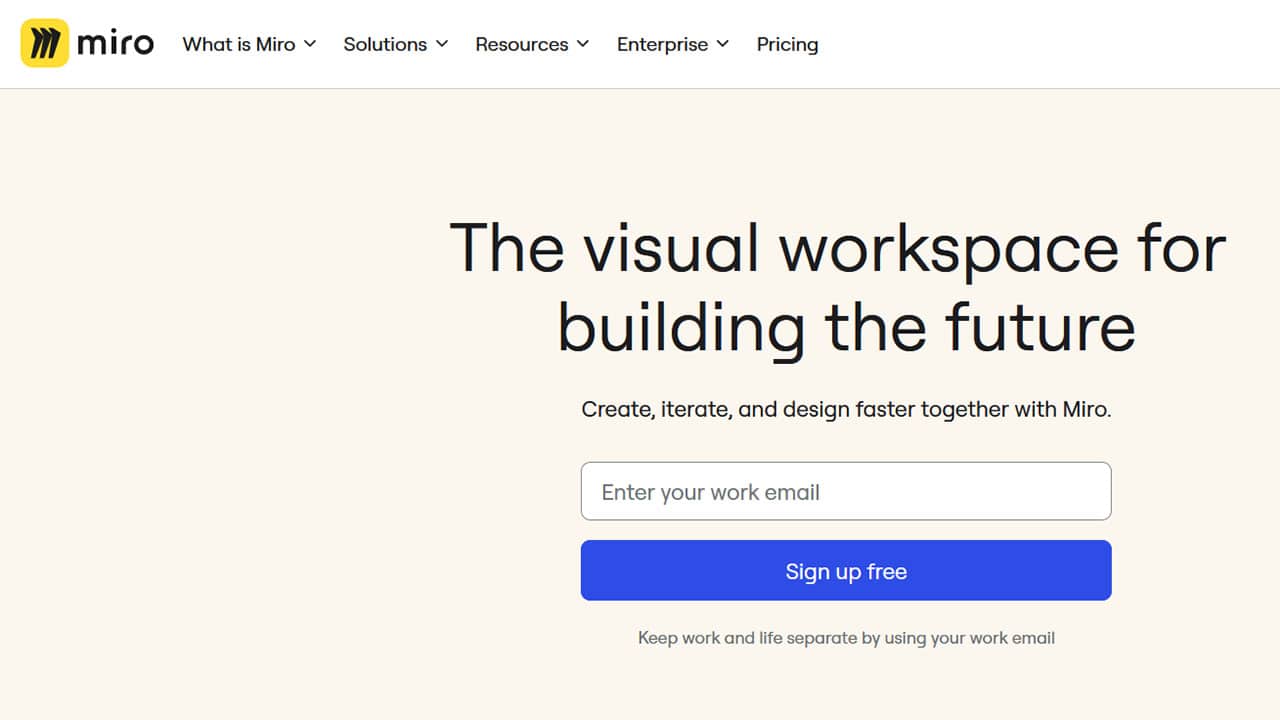
Task: Click the miro wordmark text
Action: coord(116,44)
